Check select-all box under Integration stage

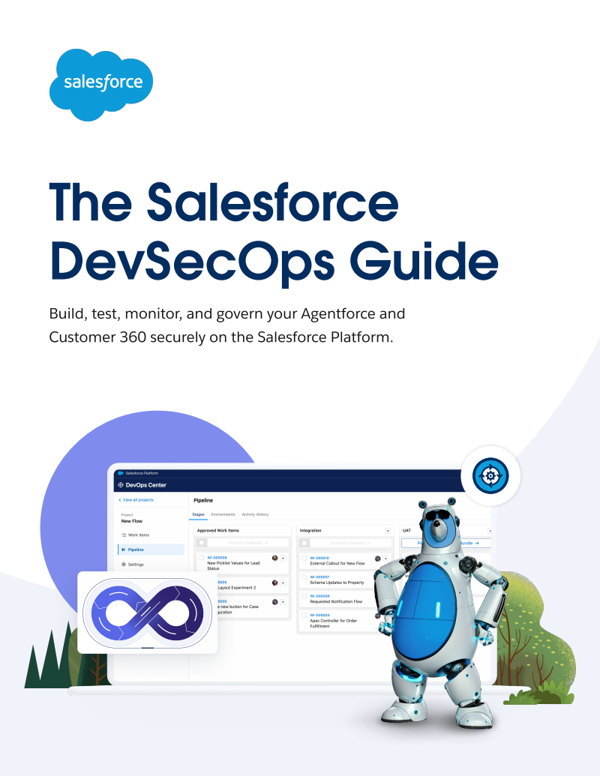click(304, 543)
